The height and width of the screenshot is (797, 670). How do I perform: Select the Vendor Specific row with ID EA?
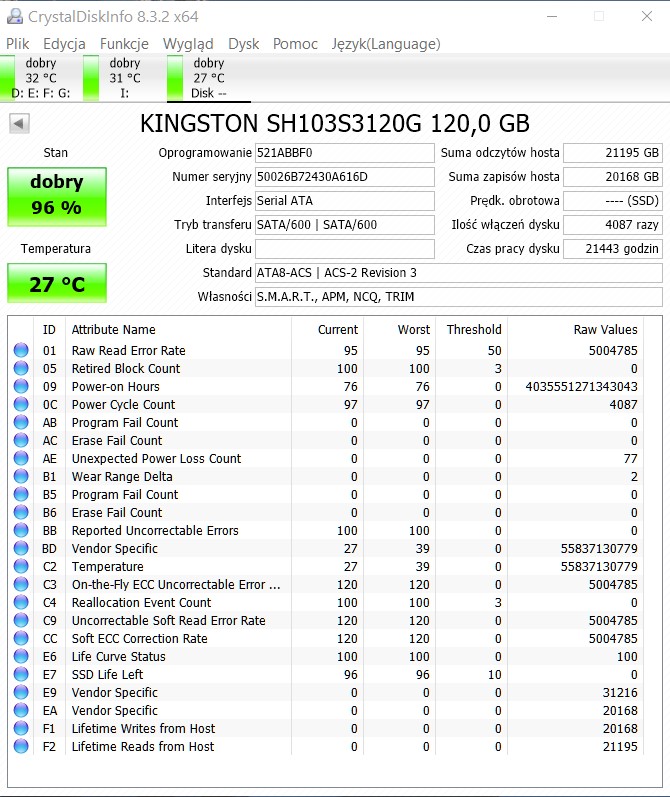(326, 711)
